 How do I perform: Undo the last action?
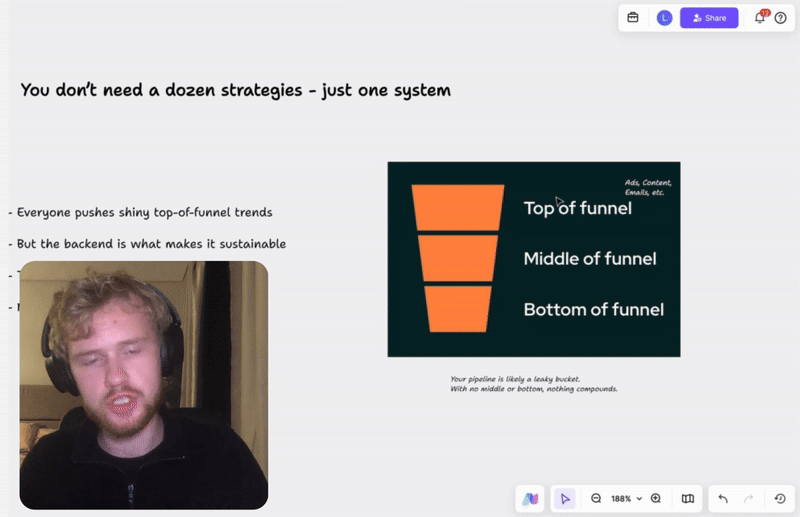point(723,498)
